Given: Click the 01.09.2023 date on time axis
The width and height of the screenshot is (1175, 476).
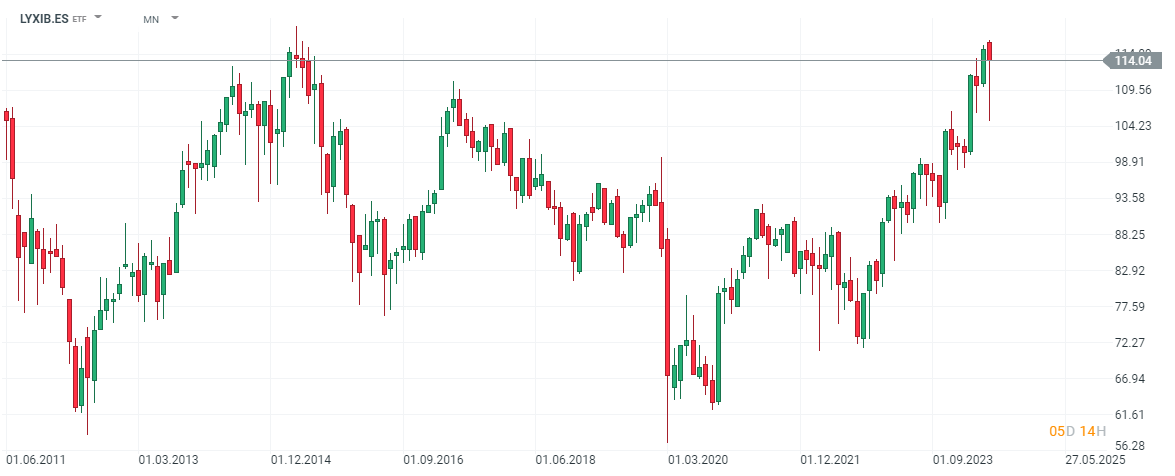Looking at the screenshot, I should tap(963, 460).
